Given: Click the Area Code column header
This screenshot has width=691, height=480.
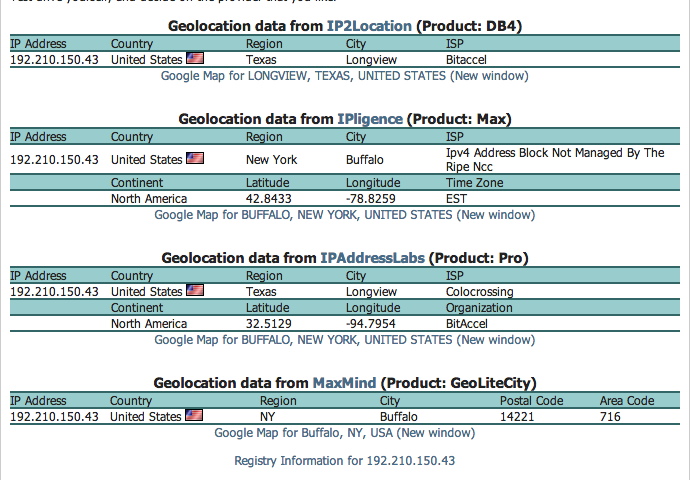Looking at the screenshot, I should (627, 401).
